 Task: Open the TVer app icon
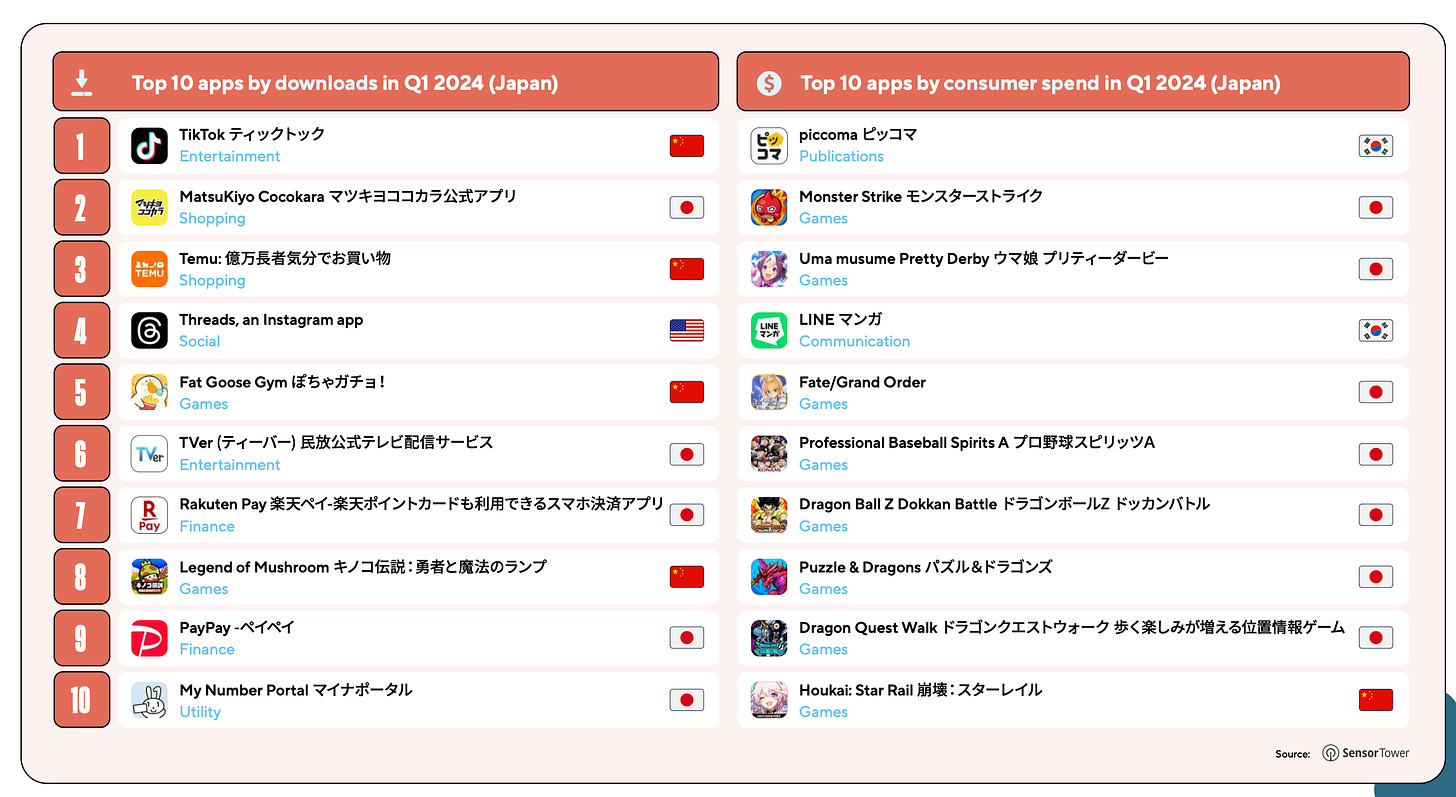tap(149, 454)
